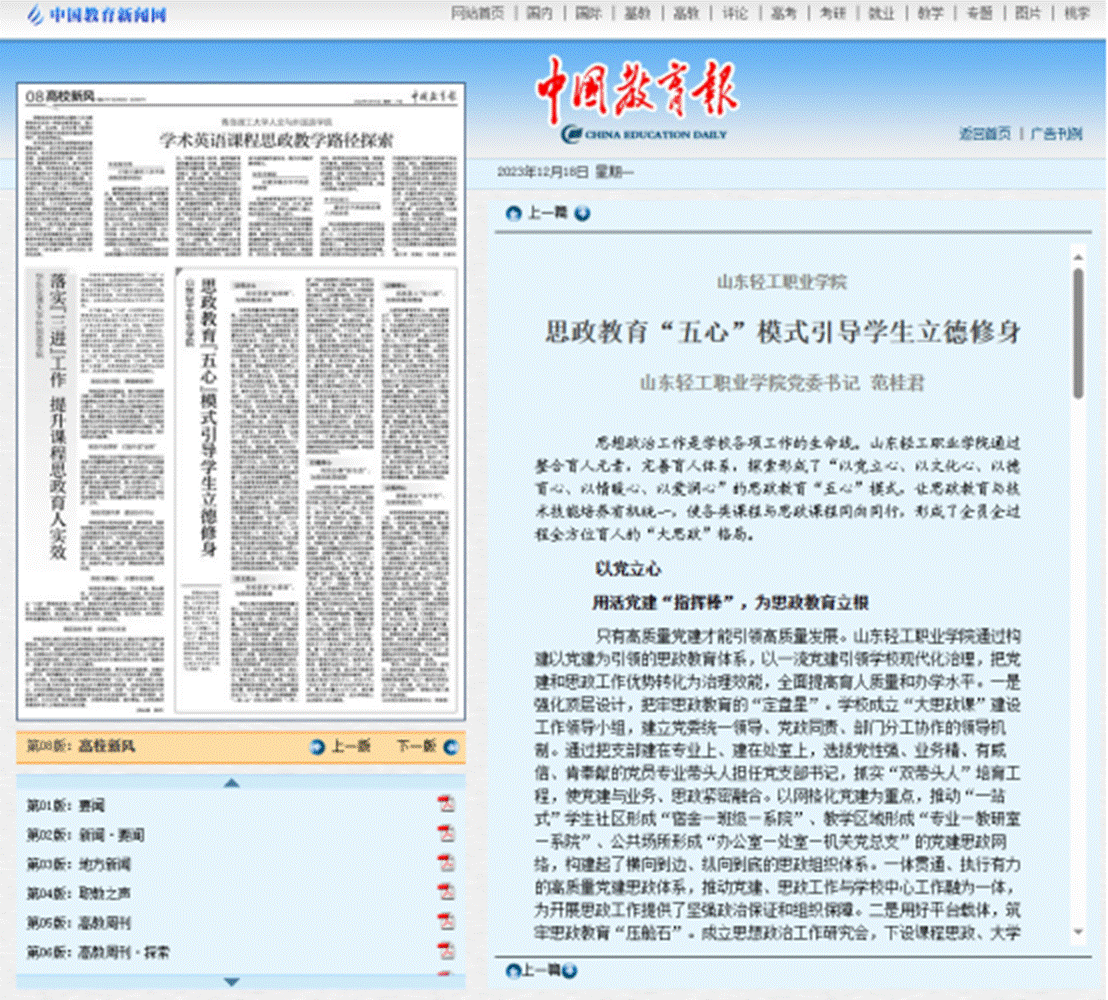Viewport: 1108px width, 1000px height.
Task: Click the article panel's vertical scrollbar thumb
Action: [1078, 330]
